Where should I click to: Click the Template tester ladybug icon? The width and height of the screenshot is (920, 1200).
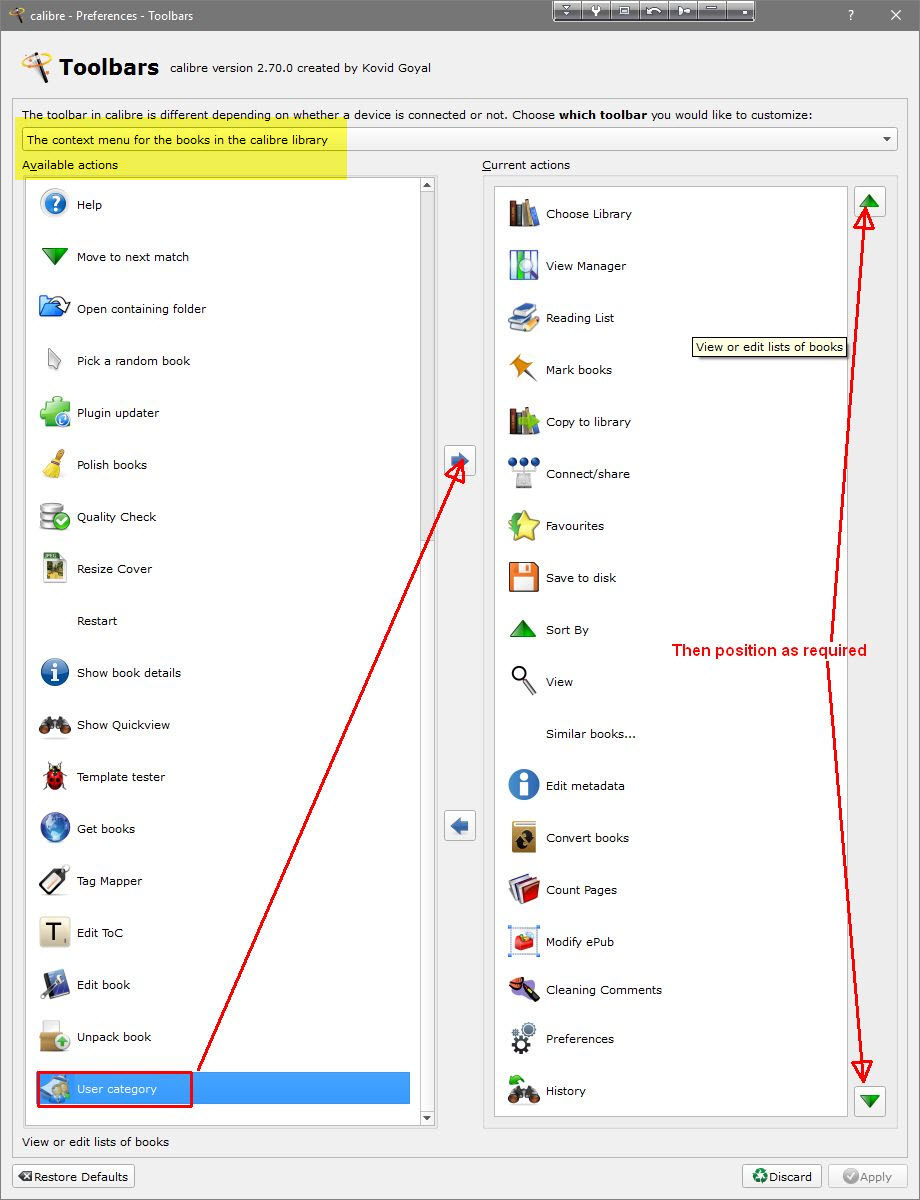click(x=54, y=776)
